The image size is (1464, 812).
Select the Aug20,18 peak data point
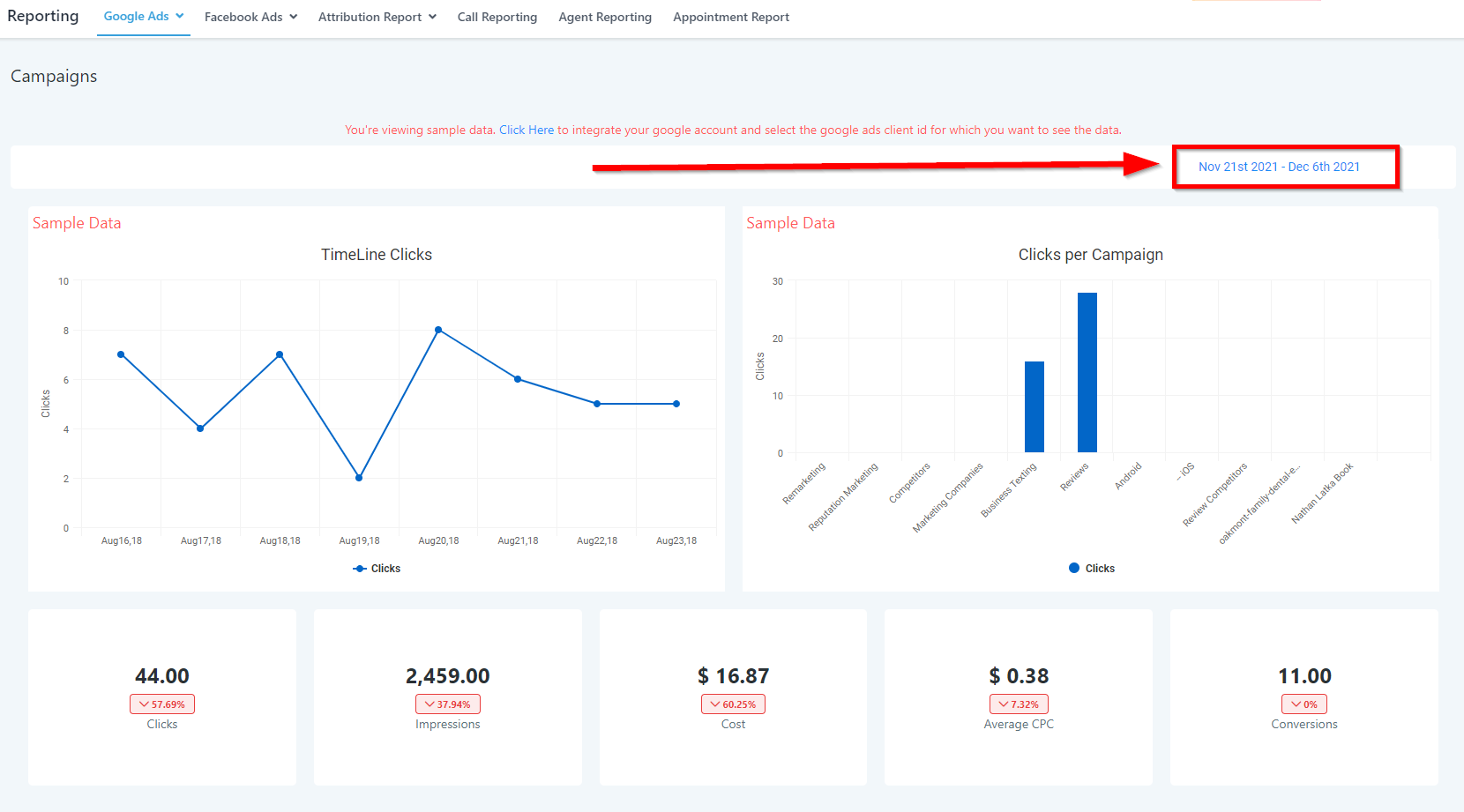438,330
